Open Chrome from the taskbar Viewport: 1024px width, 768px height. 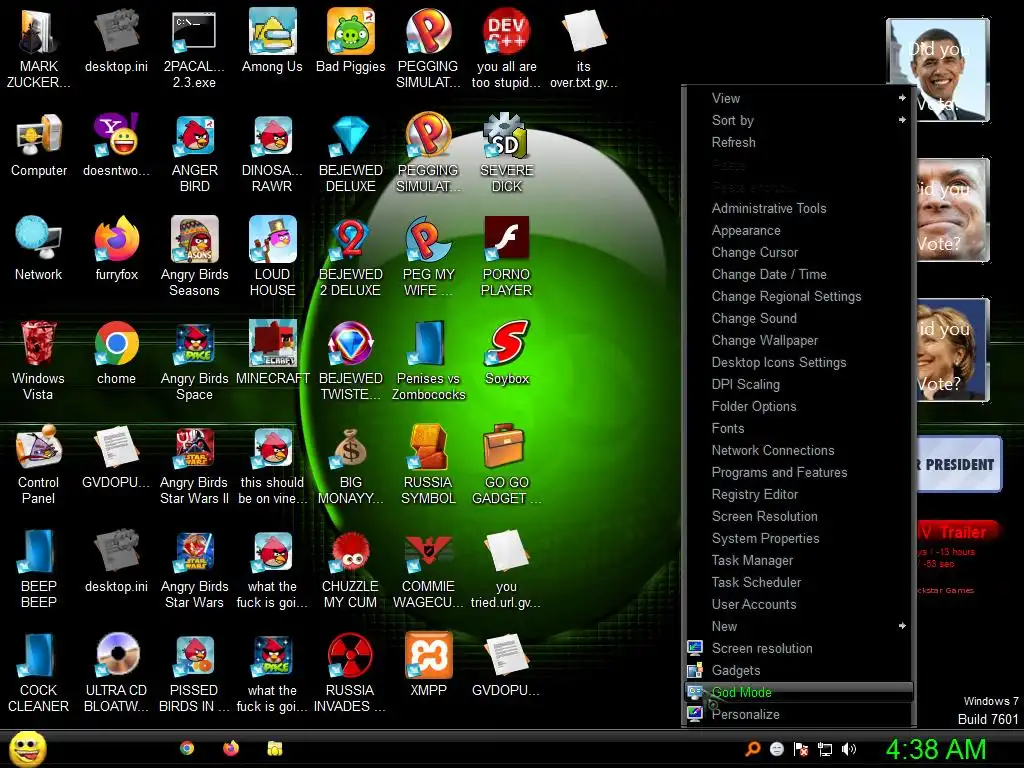pos(187,748)
